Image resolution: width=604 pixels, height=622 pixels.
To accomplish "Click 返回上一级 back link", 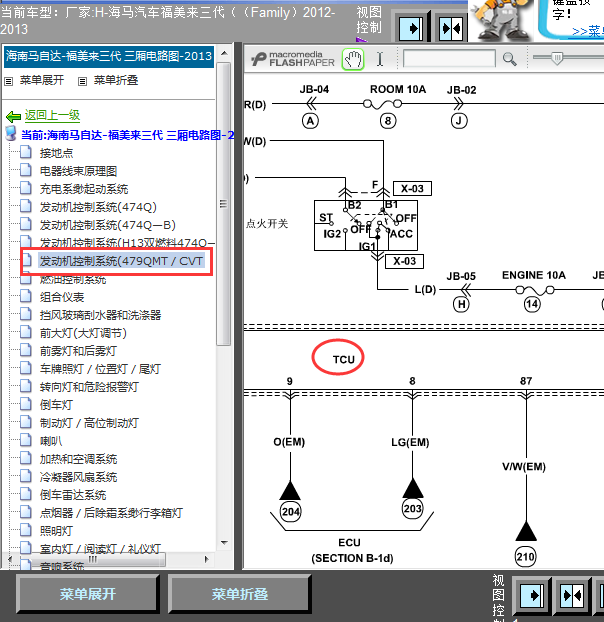I will point(52,115).
